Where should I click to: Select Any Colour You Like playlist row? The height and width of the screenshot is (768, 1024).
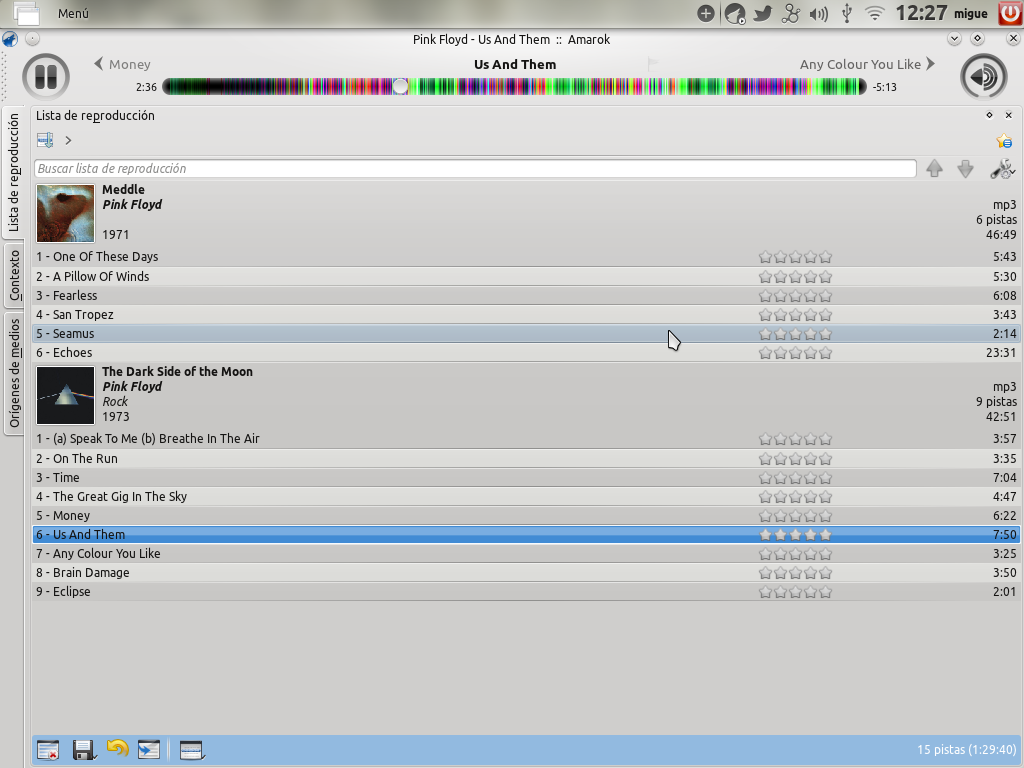pos(526,554)
